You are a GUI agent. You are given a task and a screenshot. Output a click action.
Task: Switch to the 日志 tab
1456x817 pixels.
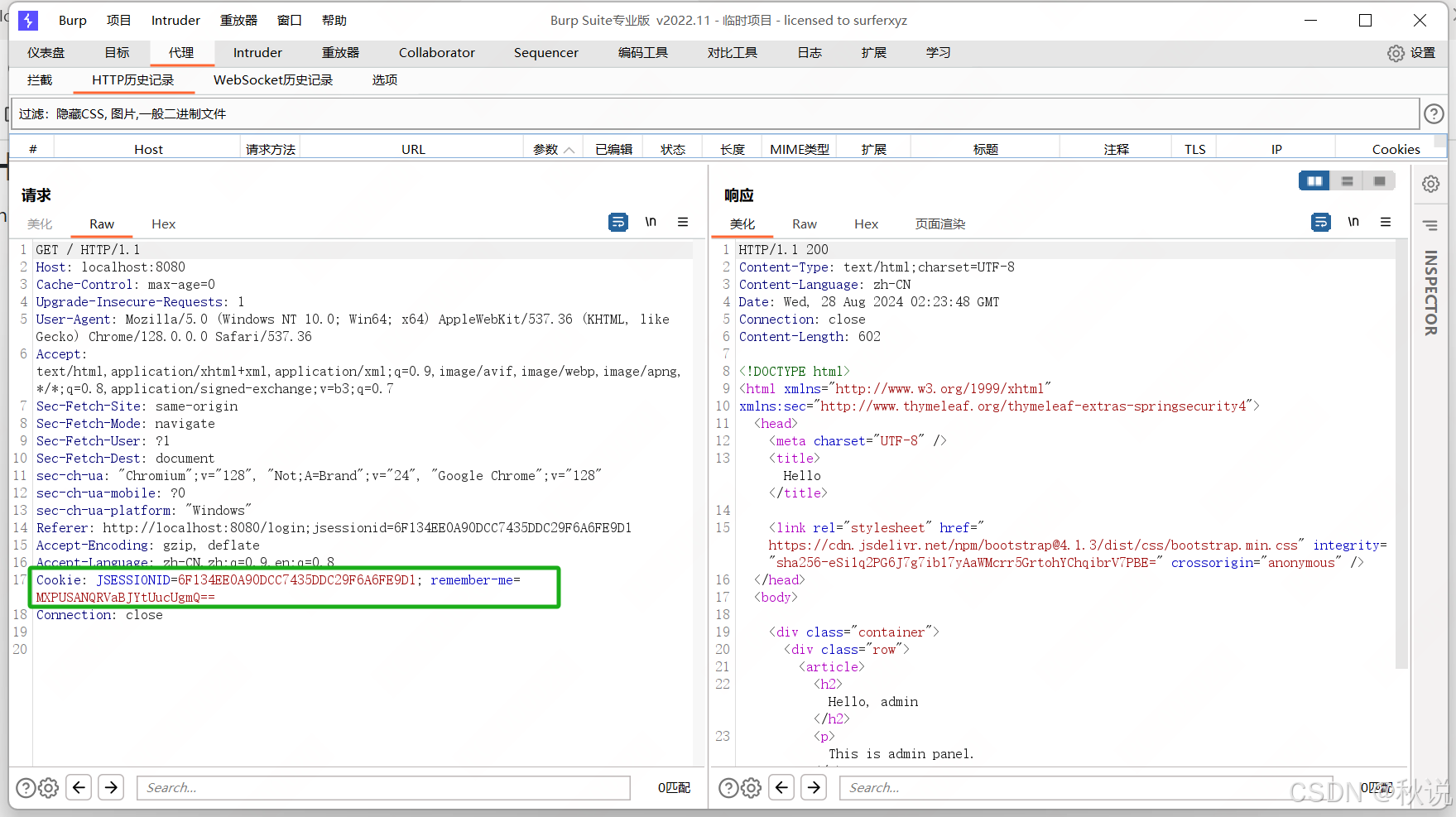(810, 53)
